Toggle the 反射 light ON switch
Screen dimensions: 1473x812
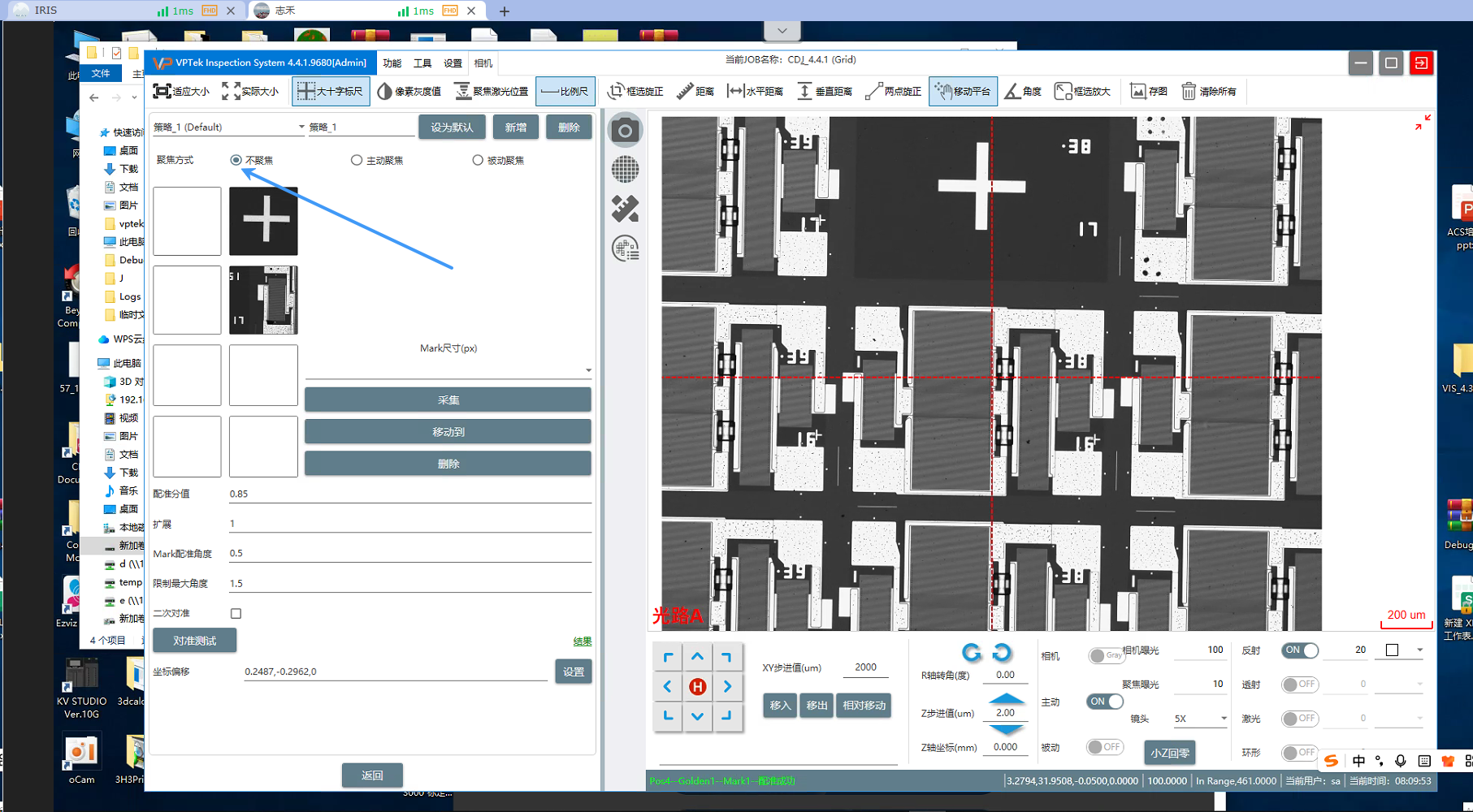(x=1300, y=650)
